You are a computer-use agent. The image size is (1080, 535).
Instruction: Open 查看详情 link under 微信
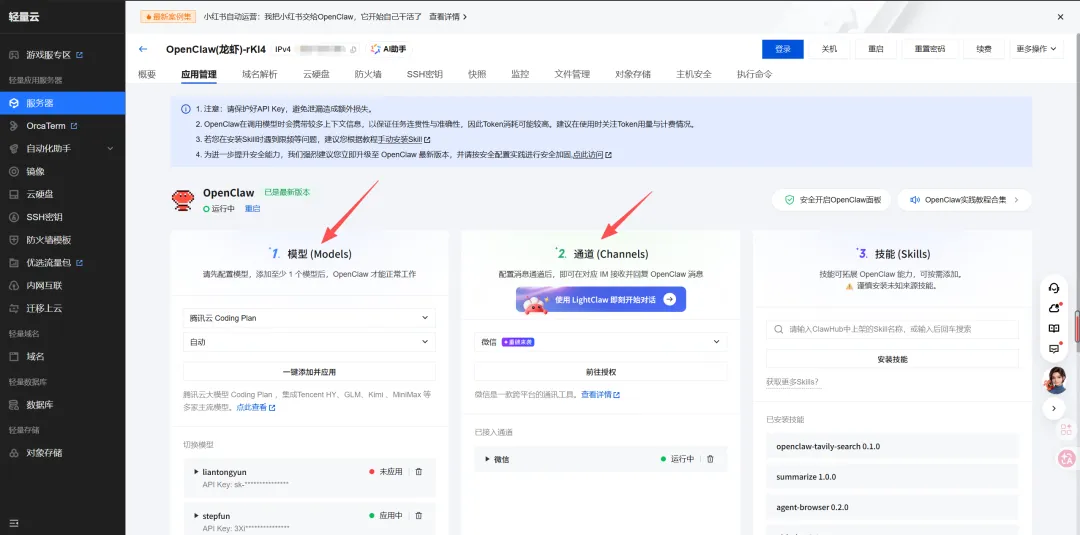[x=600, y=395]
